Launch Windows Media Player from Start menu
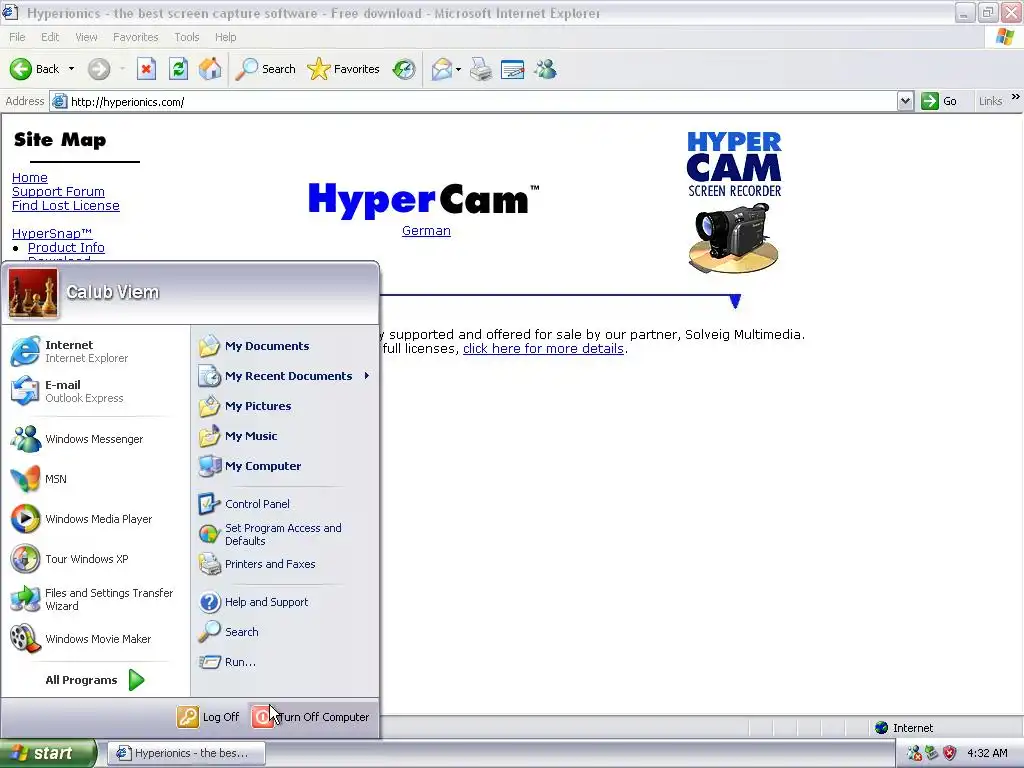This screenshot has height=768, width=1024. pyautogui.click(x=95, y=519)
